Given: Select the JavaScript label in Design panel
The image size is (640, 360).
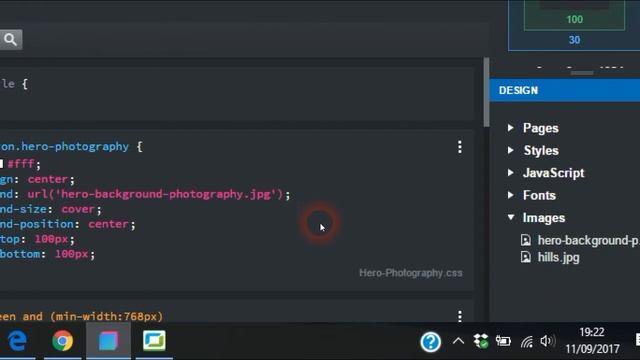Looking at the screenshot, I should (x=553, y=173).
